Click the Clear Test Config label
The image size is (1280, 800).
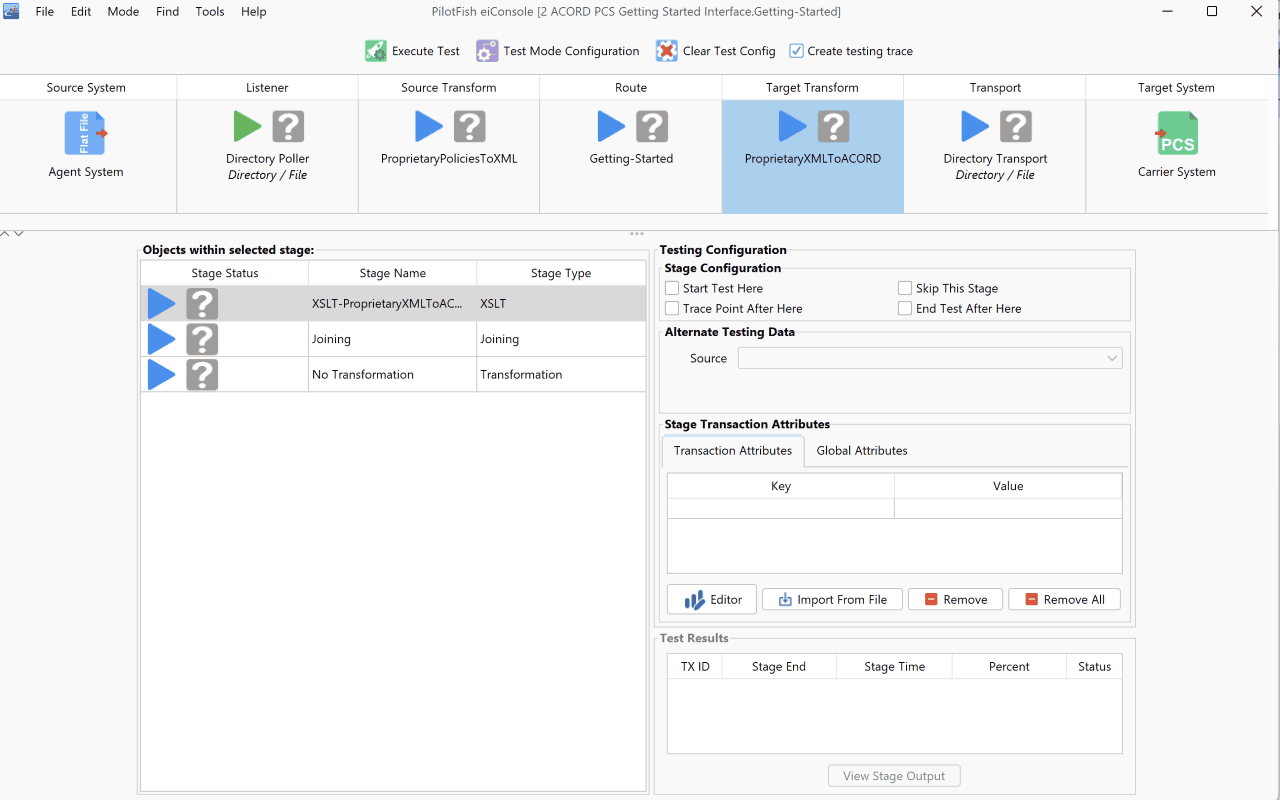tap(729, 51)
